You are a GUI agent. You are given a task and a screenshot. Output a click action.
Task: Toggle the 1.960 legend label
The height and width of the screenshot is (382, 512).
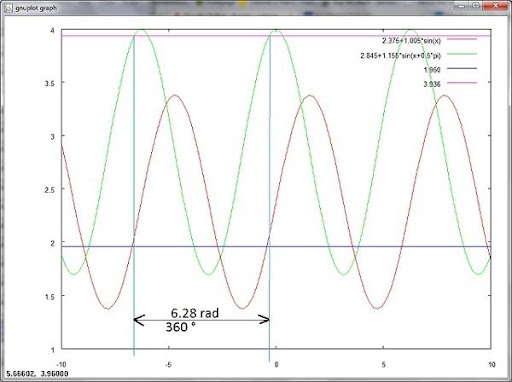[x=432, y=70]
